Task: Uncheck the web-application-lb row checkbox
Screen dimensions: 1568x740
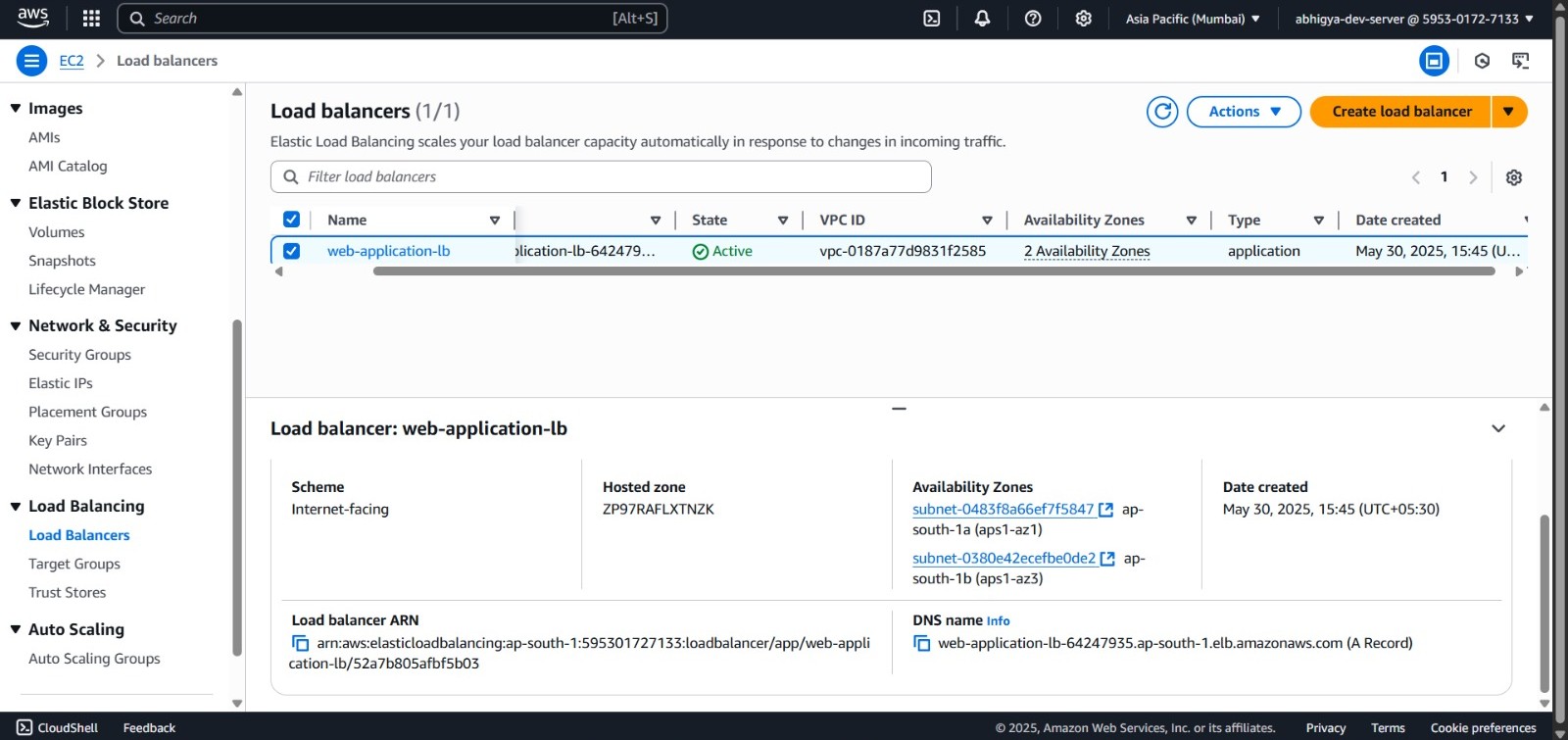Action: point(291,251)
